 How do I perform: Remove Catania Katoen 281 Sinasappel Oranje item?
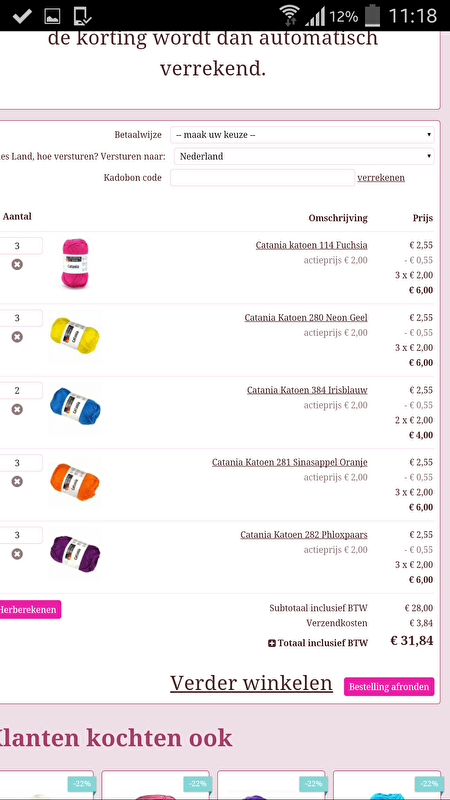[x=17, y=481]
